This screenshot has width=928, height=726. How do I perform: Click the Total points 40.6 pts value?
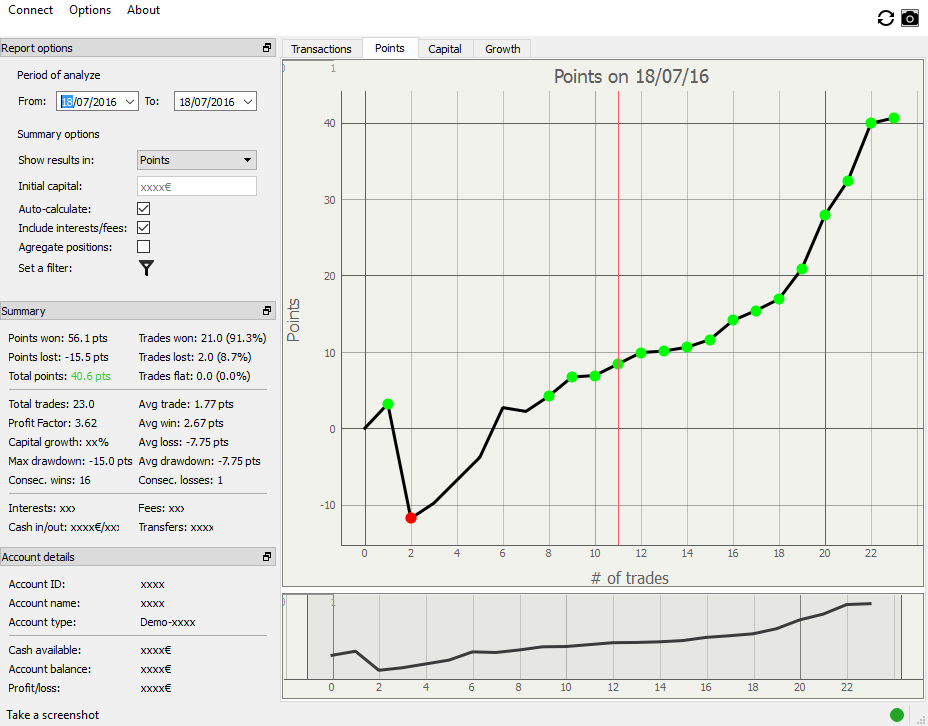click(x=91, y=376)
